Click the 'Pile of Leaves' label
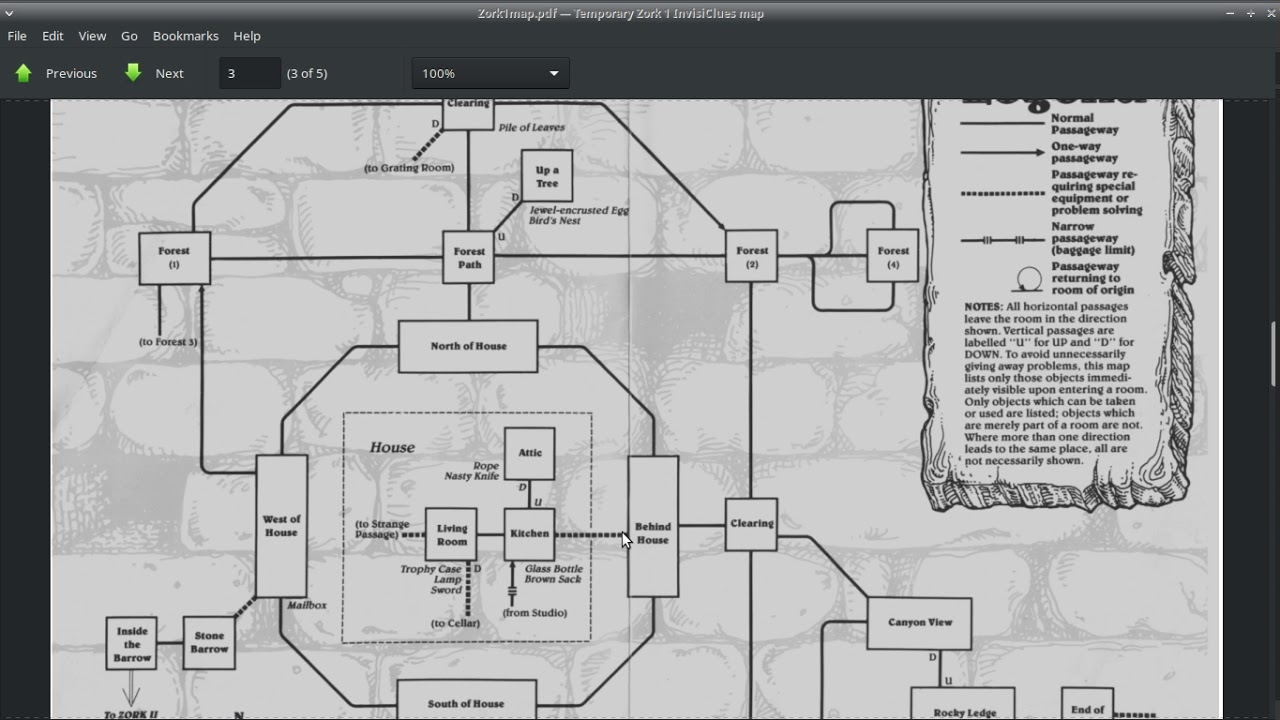The width and height of the screenshot is (1280, 720). [531, 128]
